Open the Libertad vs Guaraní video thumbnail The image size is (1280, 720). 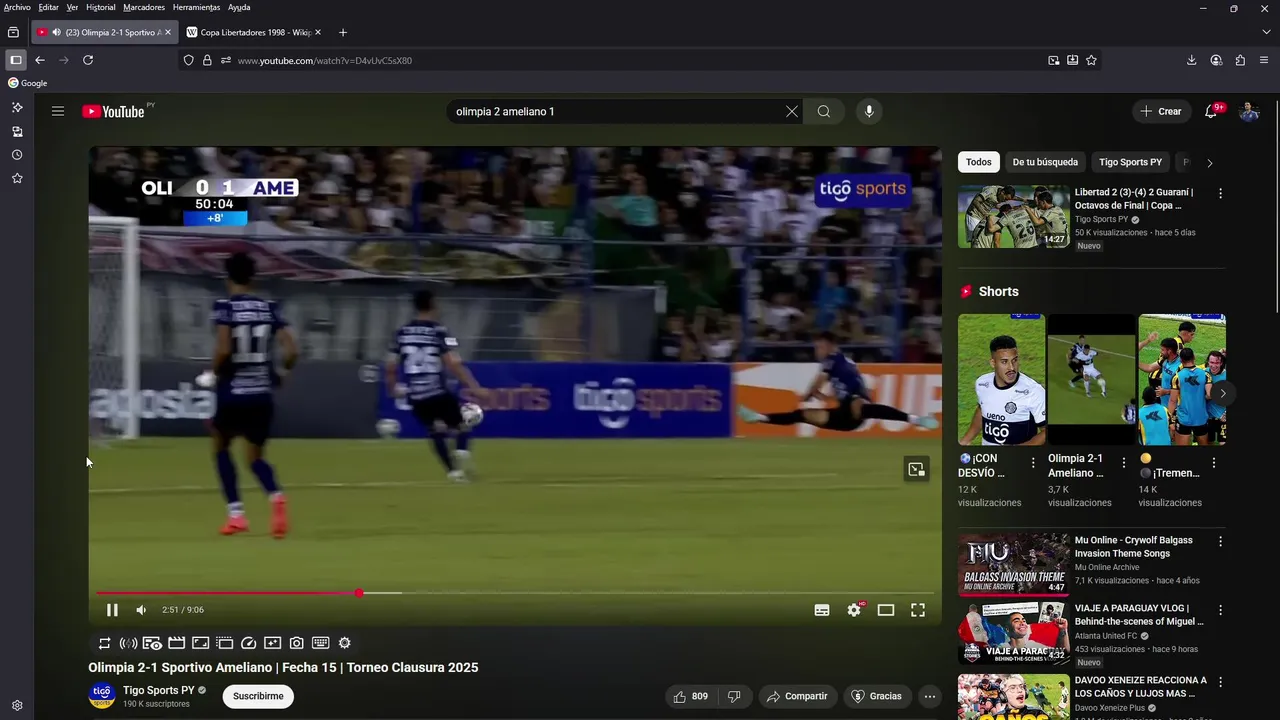(x=1014, y=217)
